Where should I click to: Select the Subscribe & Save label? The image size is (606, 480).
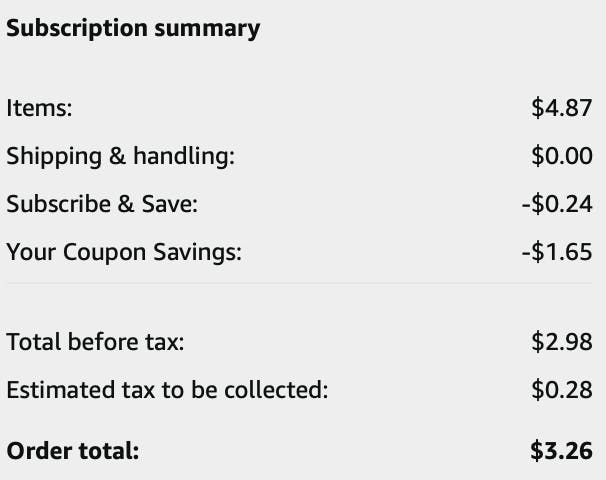tap(103, 204)
